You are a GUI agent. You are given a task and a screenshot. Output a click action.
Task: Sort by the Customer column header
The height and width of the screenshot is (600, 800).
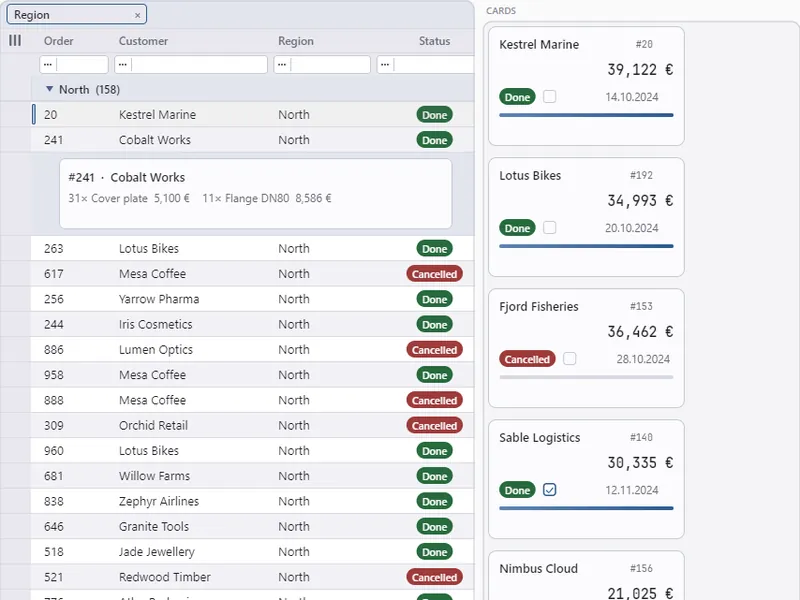coord(143,41)
